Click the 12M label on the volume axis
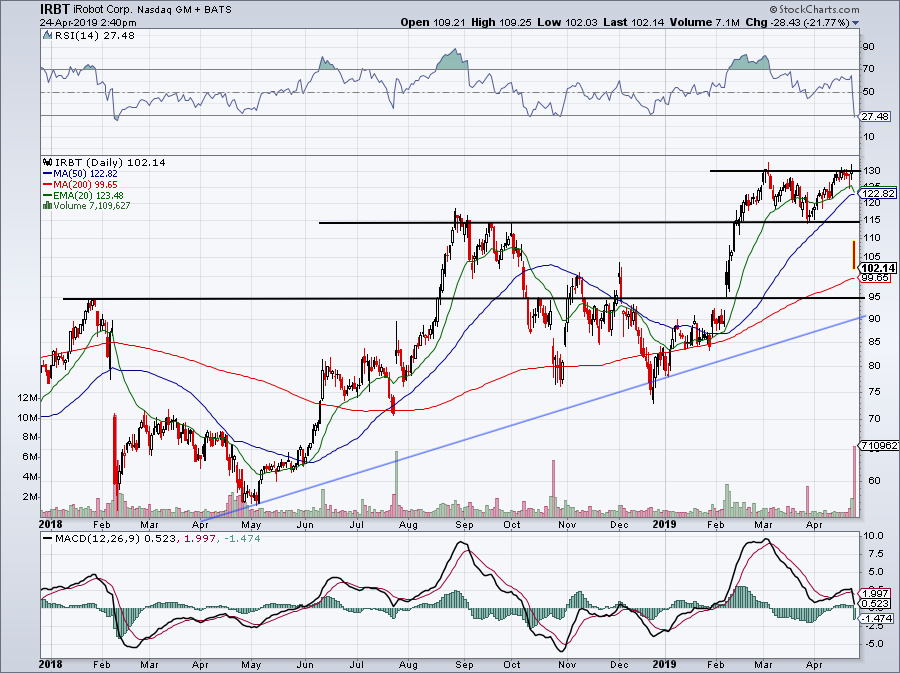The width and height of the screenshot is (900, 673). click(x=28, y=398)
